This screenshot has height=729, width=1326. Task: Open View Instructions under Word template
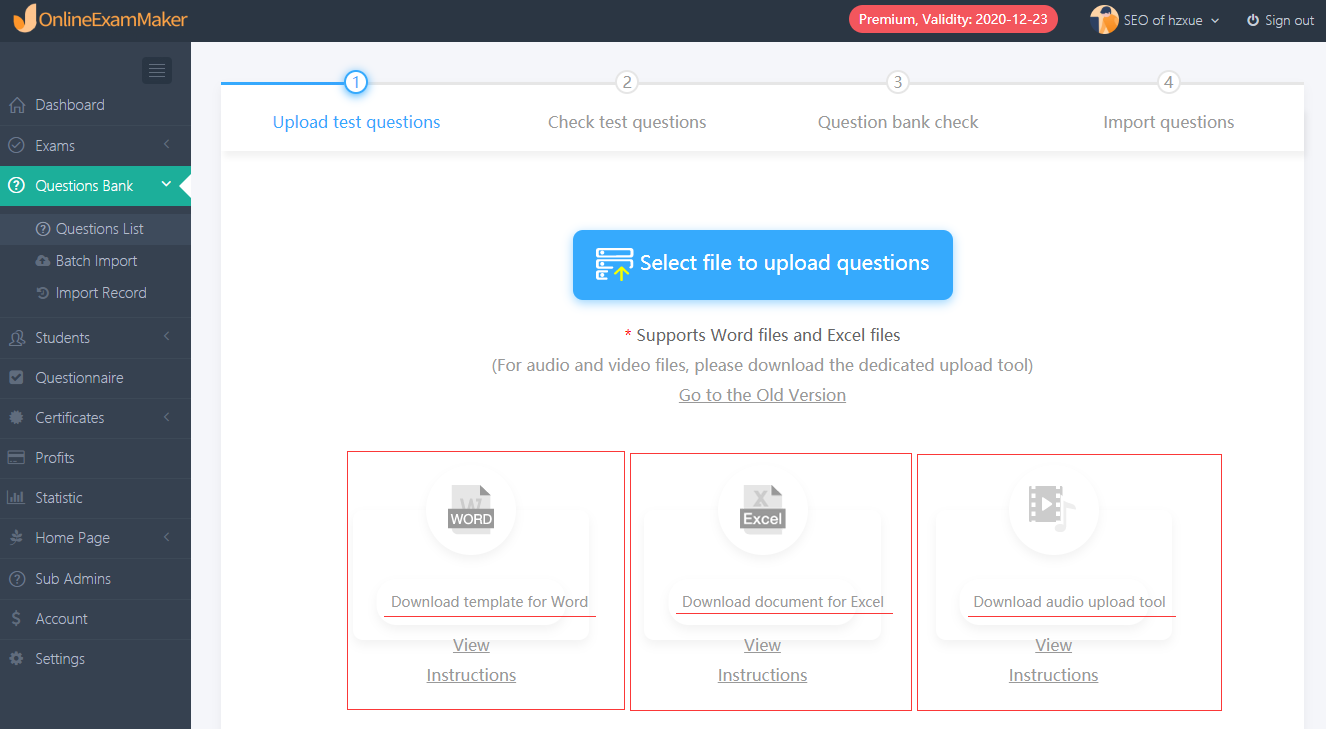pyautogui.click(x=471, y=660)
